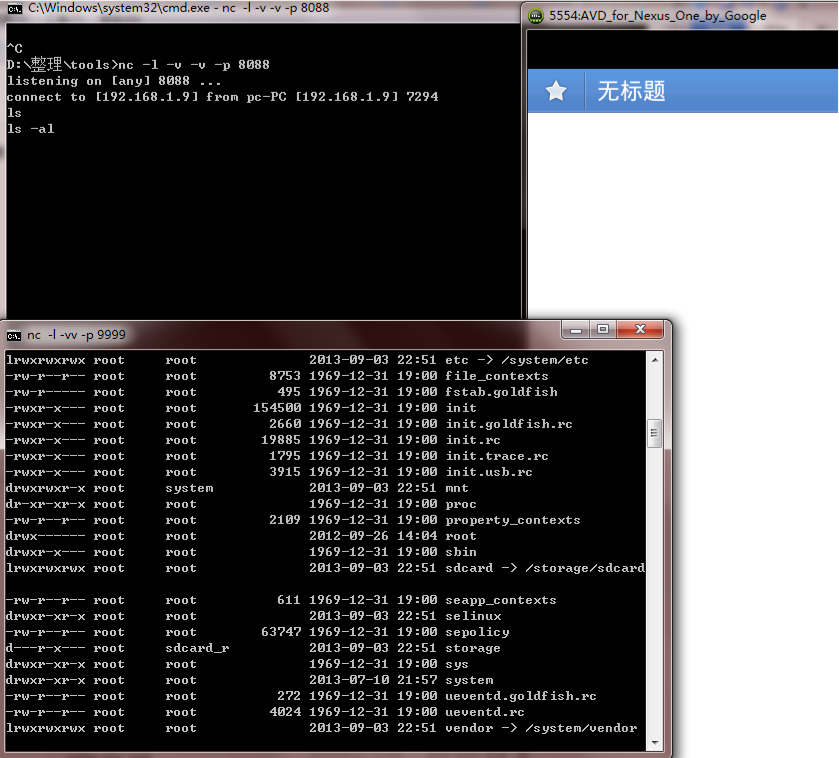Click the ueventd.goldfish.rc entry
Screen dimensions: 839x758
(x=521, y=696)
